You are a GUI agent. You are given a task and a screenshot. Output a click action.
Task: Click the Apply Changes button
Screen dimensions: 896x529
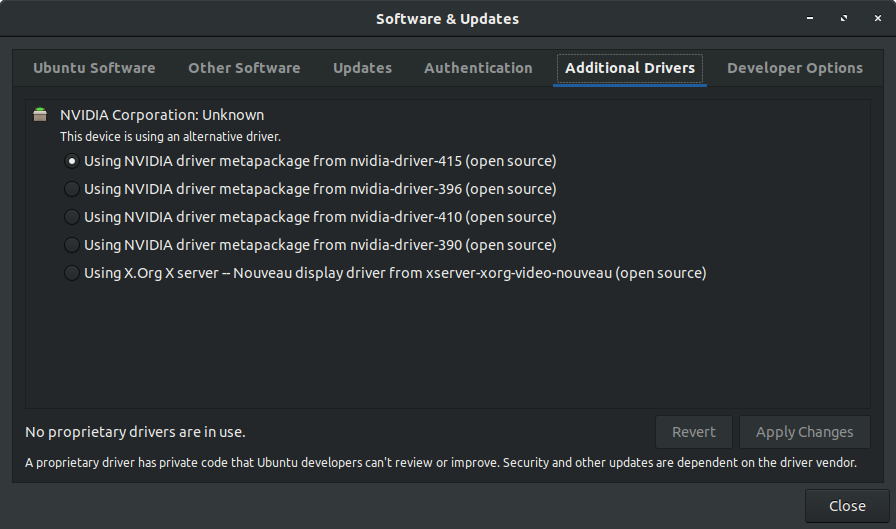click(805, 432)
